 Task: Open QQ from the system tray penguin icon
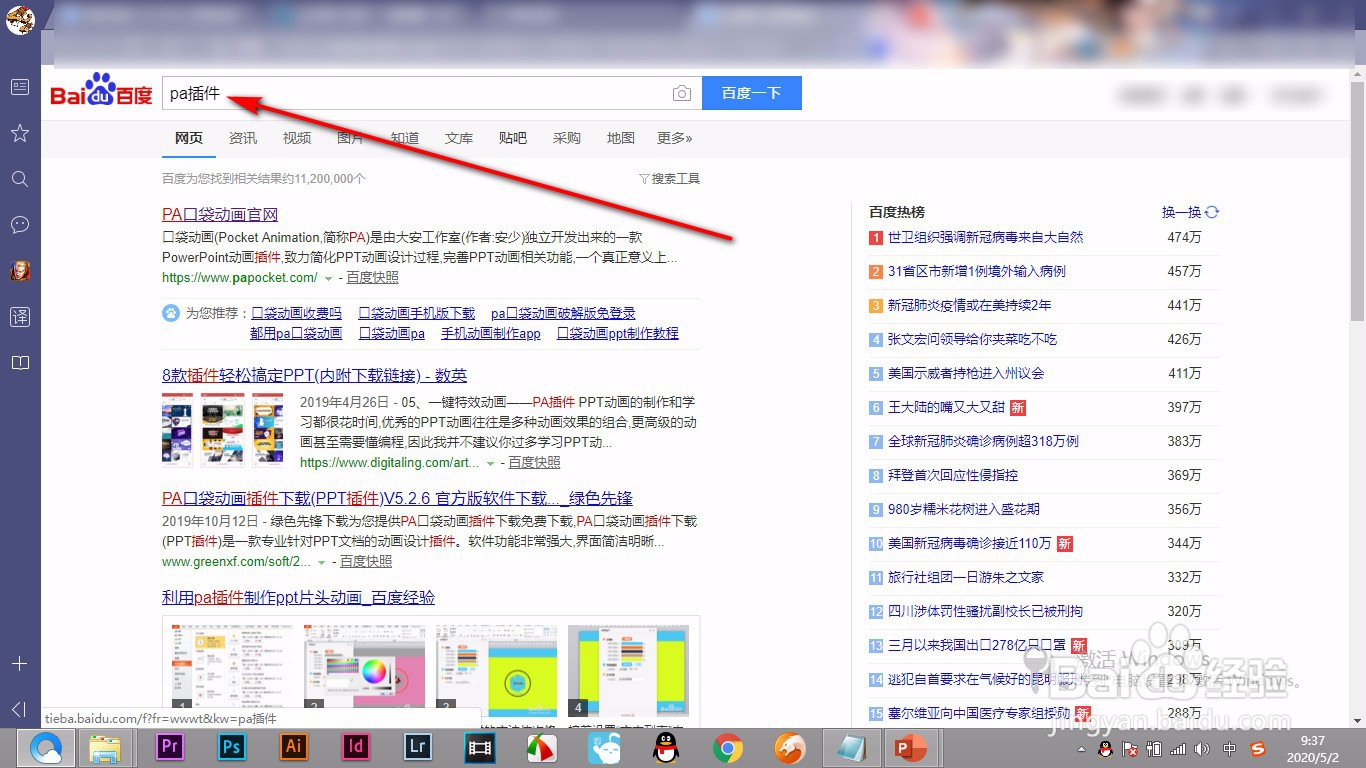[x=1105, y=749]
